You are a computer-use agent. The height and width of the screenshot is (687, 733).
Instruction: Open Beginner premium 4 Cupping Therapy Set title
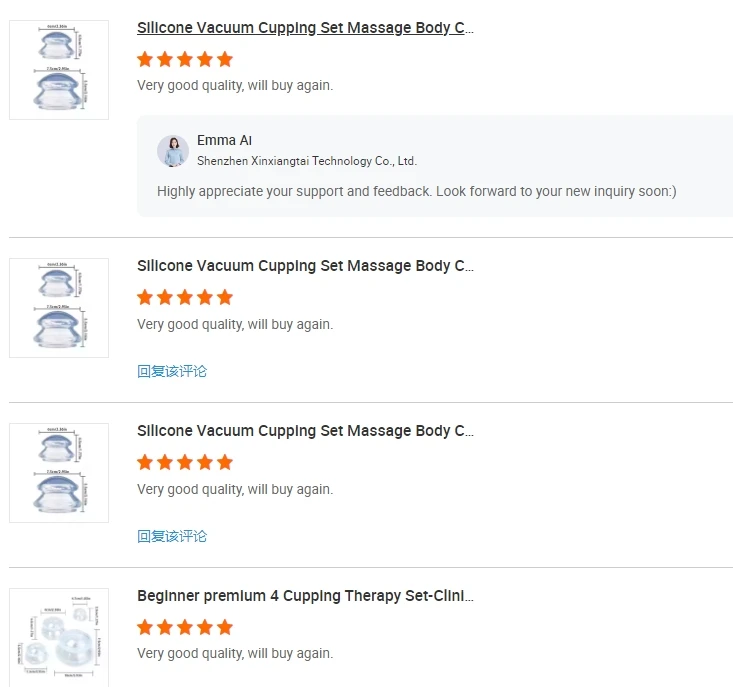pyautogui.click(x=305, y=596)
